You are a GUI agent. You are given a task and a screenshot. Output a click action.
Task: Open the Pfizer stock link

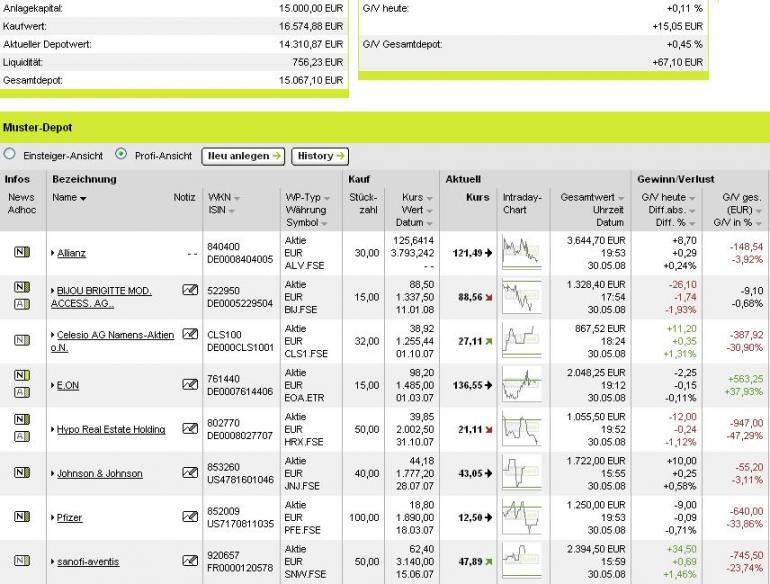69,518
